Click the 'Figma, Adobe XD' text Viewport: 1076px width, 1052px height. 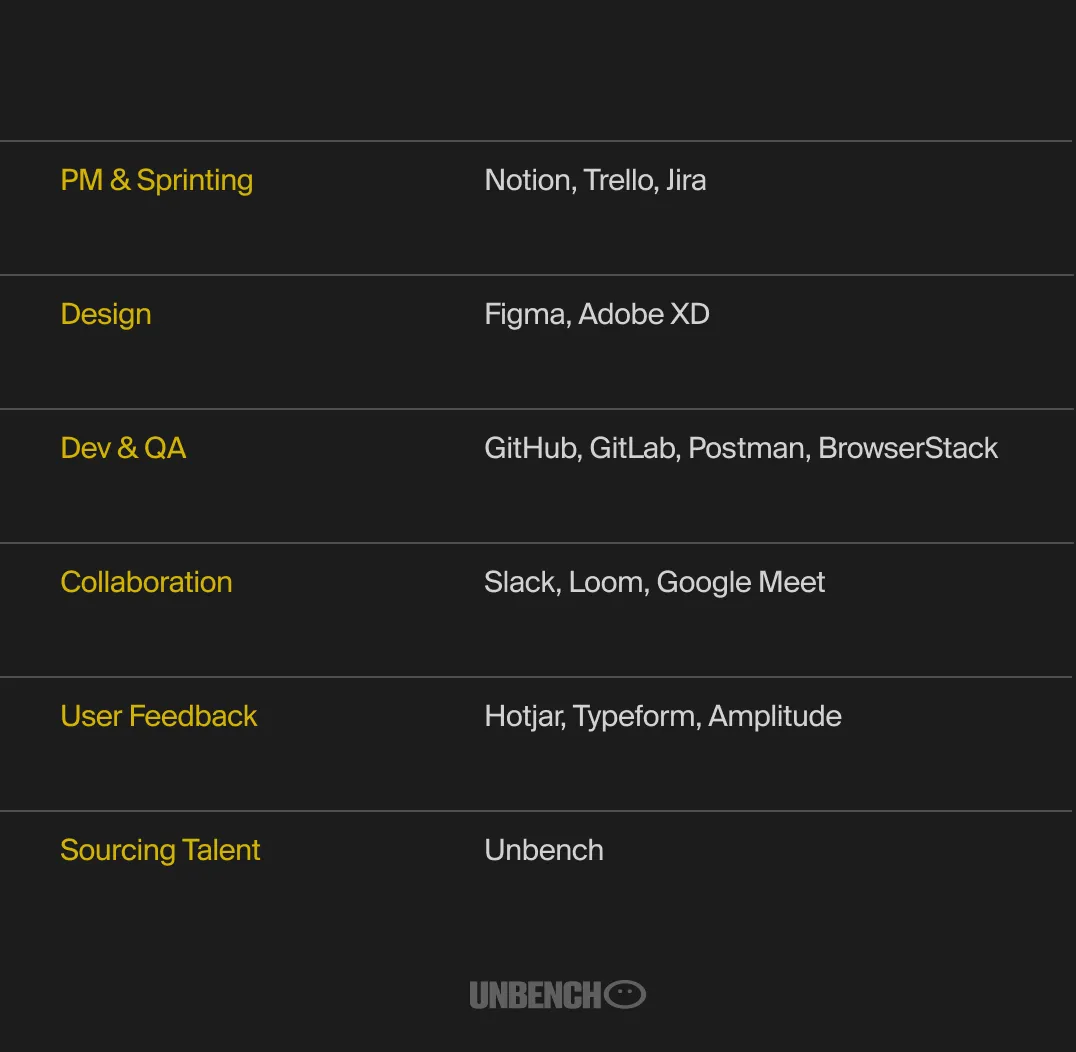coord(597,314)
